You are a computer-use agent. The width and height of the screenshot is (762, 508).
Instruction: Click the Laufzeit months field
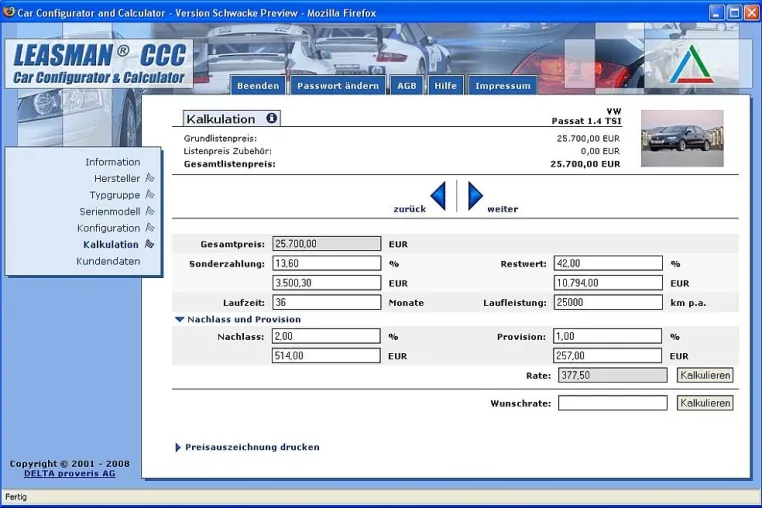[x=327, y=302]
